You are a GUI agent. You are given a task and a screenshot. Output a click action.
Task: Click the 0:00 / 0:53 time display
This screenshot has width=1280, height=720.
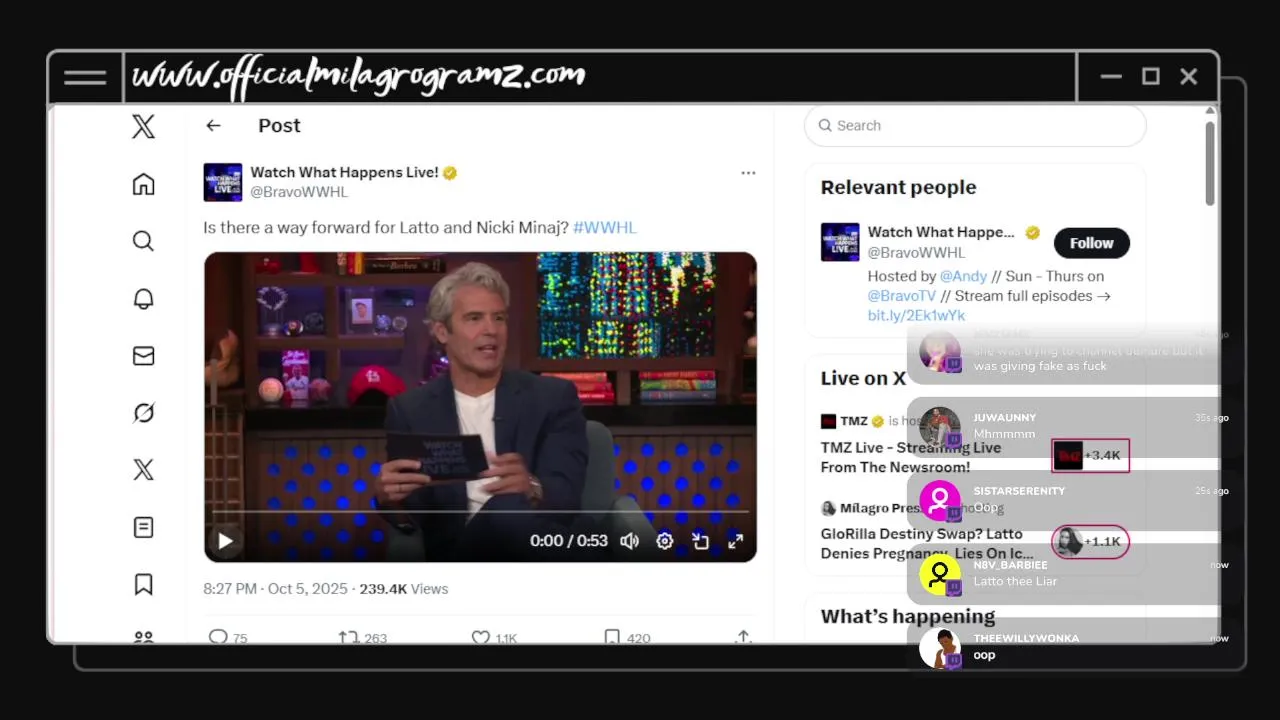(x=569, y=541)
